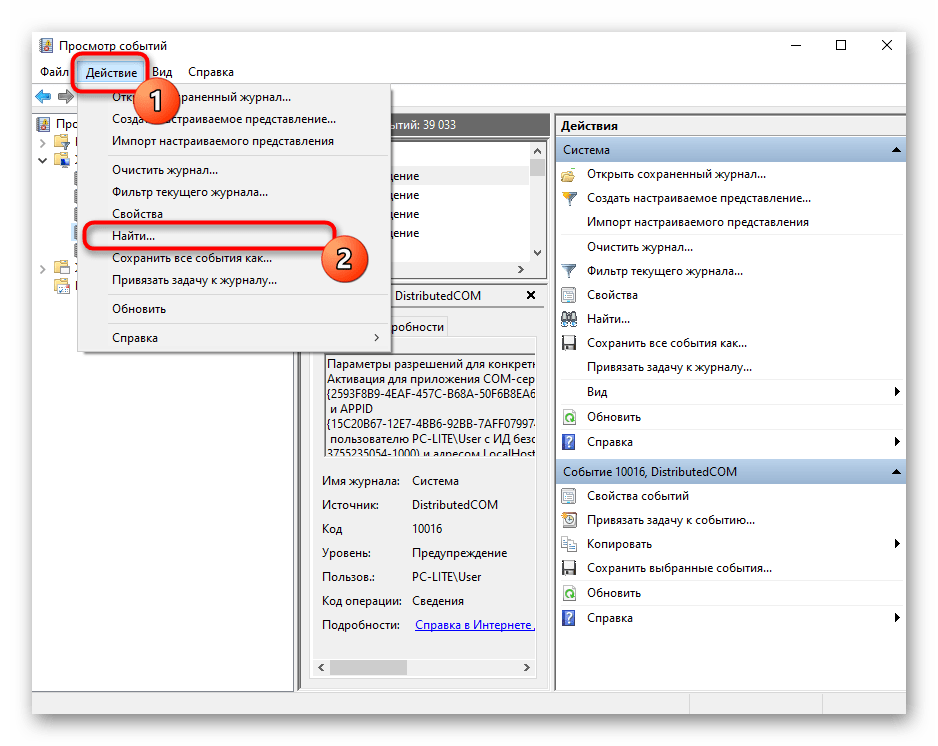Click the Копировать icon in event actions
This screenshot has width=938, height=746.
(569, 544)
